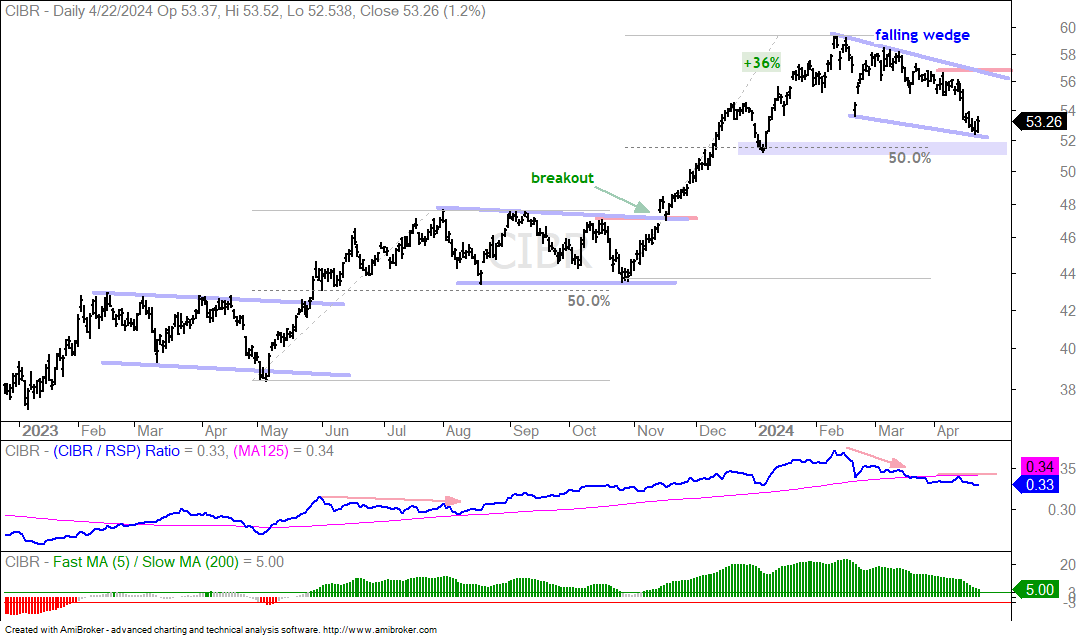The width and height of the screenshot is (1080, 635).
Task: Click the light blue 50% support zone rectangle
Action: pos(872,148)
